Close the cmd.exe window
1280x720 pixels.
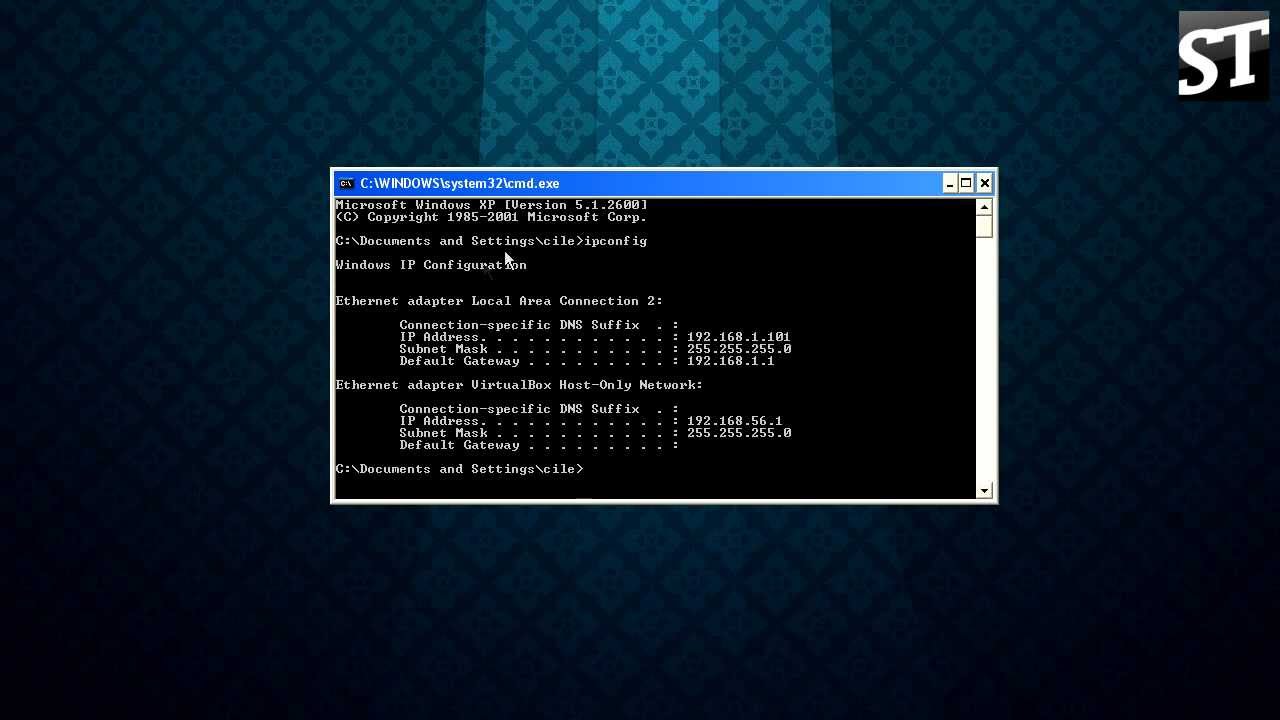tap(984, 183)
